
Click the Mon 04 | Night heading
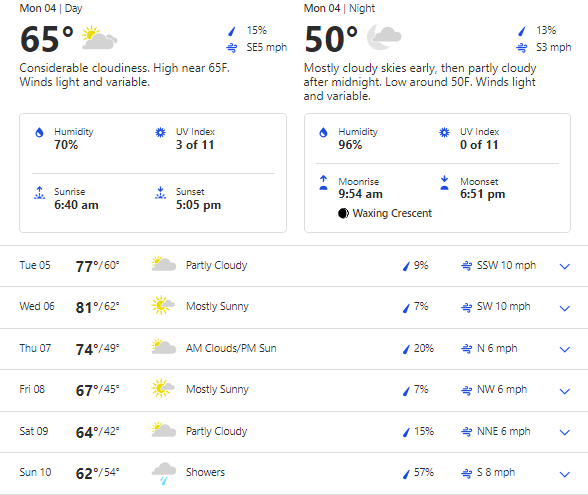tap(339, 8)
